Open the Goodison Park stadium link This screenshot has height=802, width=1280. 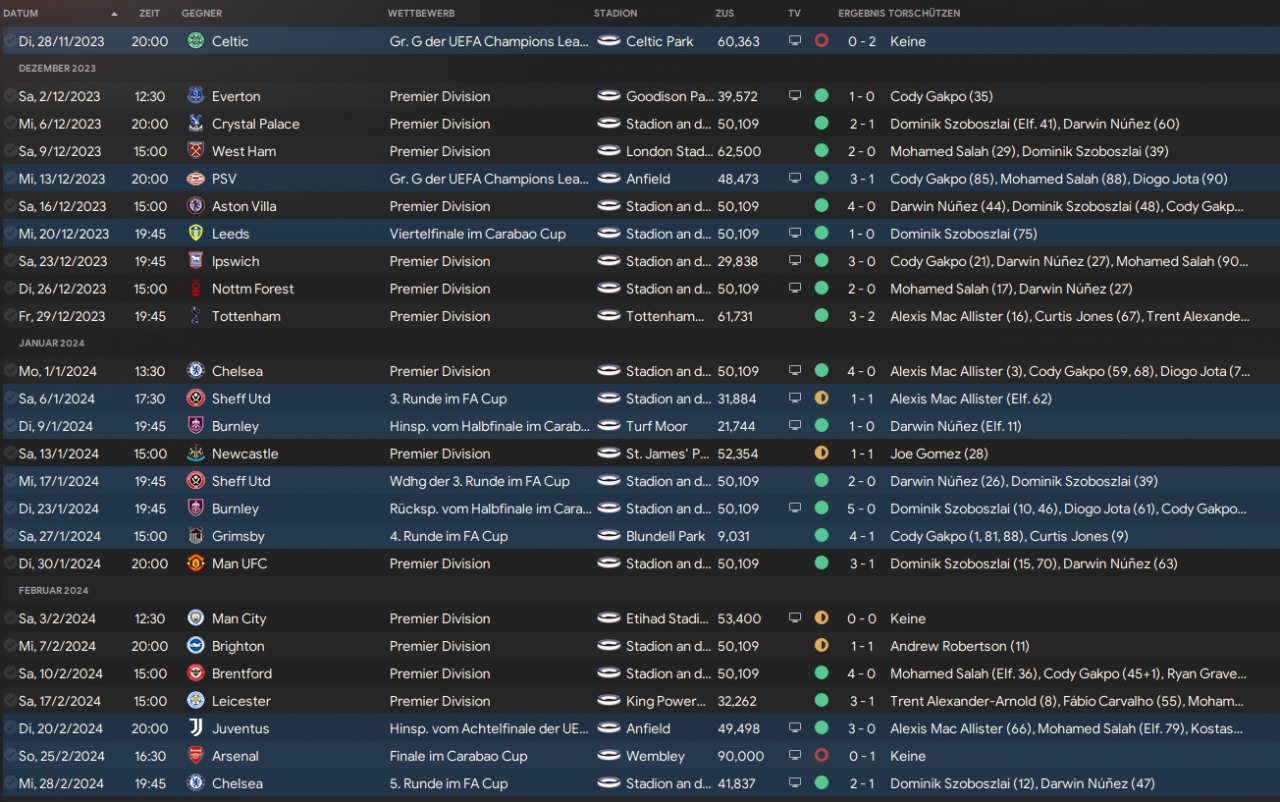pos(670,96)
